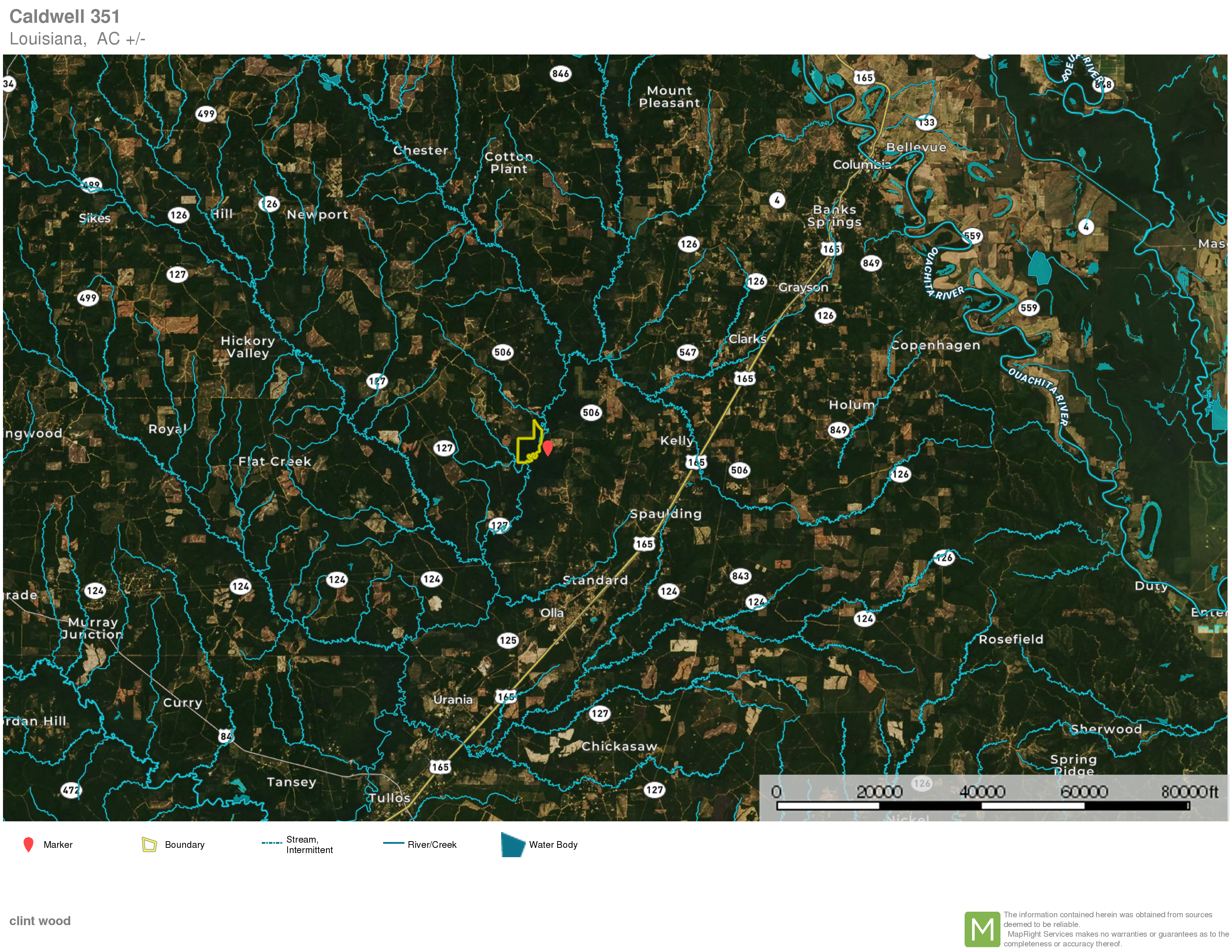Click the Hickory Valley place label
The image size is (1232, 952).
[x=248, y=347]
